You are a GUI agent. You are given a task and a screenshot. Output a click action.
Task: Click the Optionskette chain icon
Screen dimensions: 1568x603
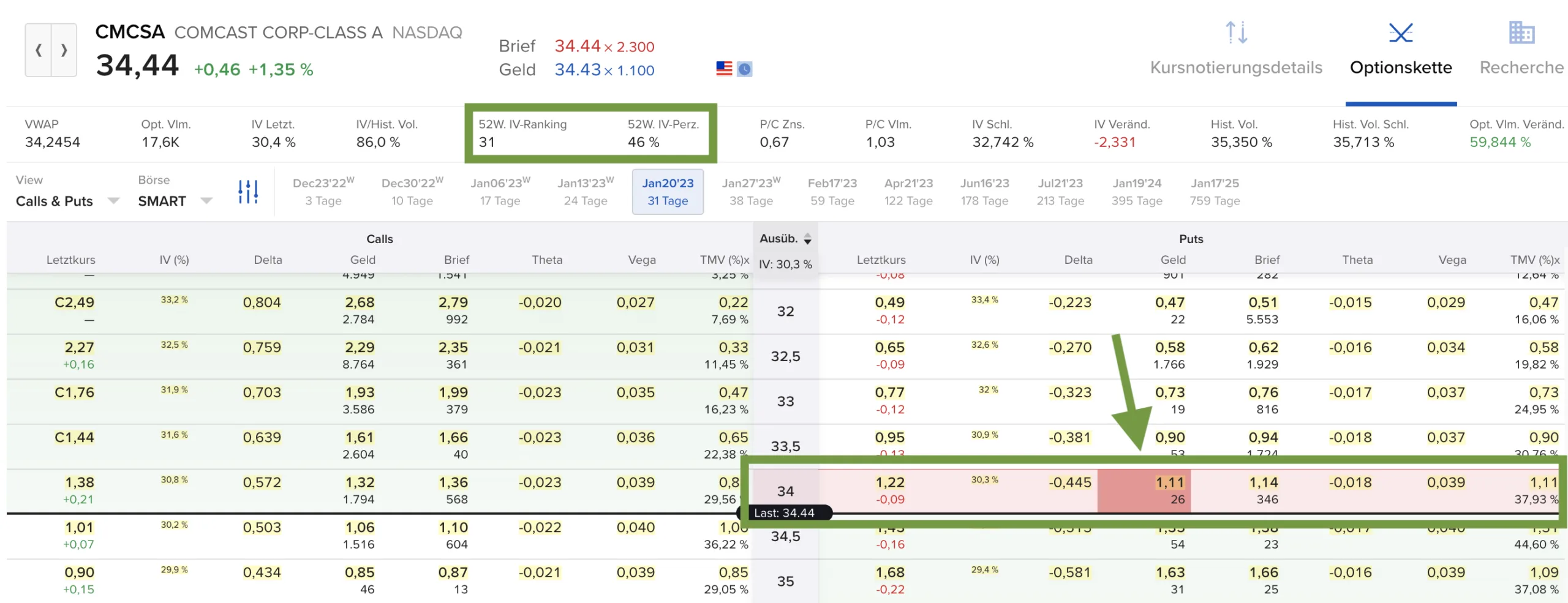coord(1401,32)
